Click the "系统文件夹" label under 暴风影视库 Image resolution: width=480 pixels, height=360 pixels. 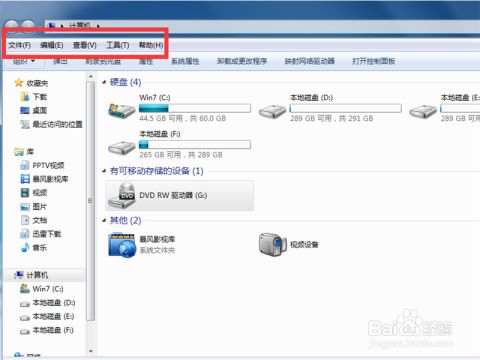coord(157,250)
